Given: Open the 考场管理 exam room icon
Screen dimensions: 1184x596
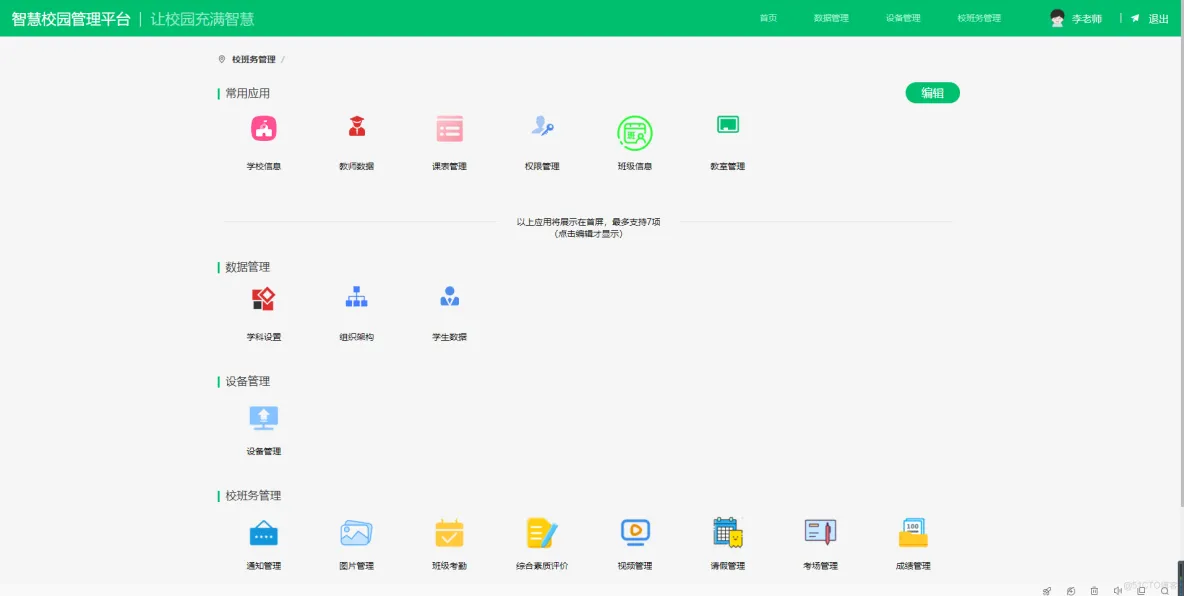Looking at the screenshot, I should tap(821, 533).
